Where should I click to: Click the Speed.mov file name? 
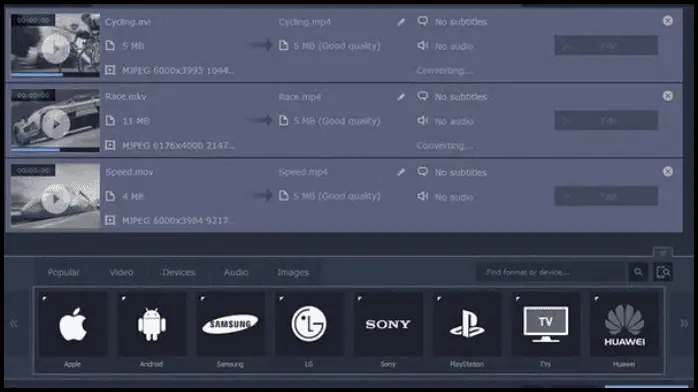click(129, 172)
